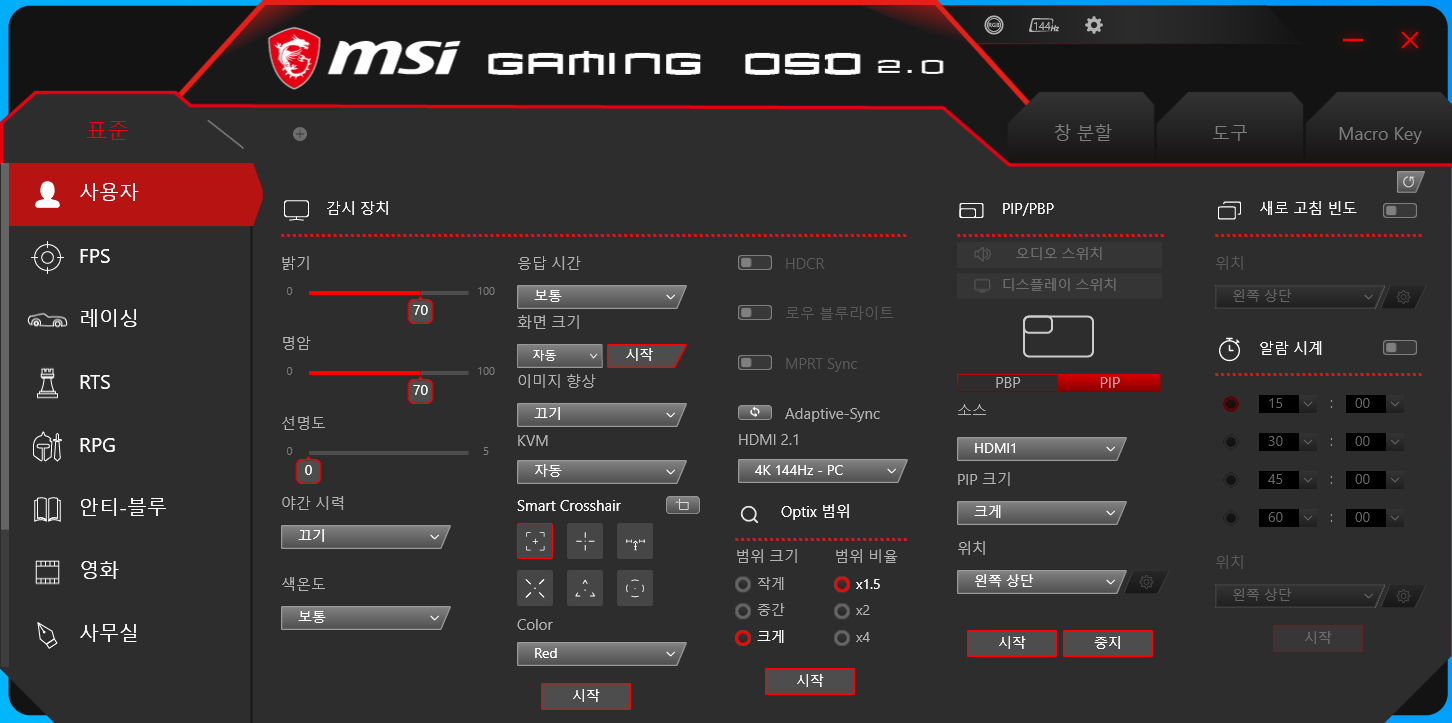This screenshot has height=723, width=1452.
Task: Enable 로우 블루라이트 switch
Action: 755,312
